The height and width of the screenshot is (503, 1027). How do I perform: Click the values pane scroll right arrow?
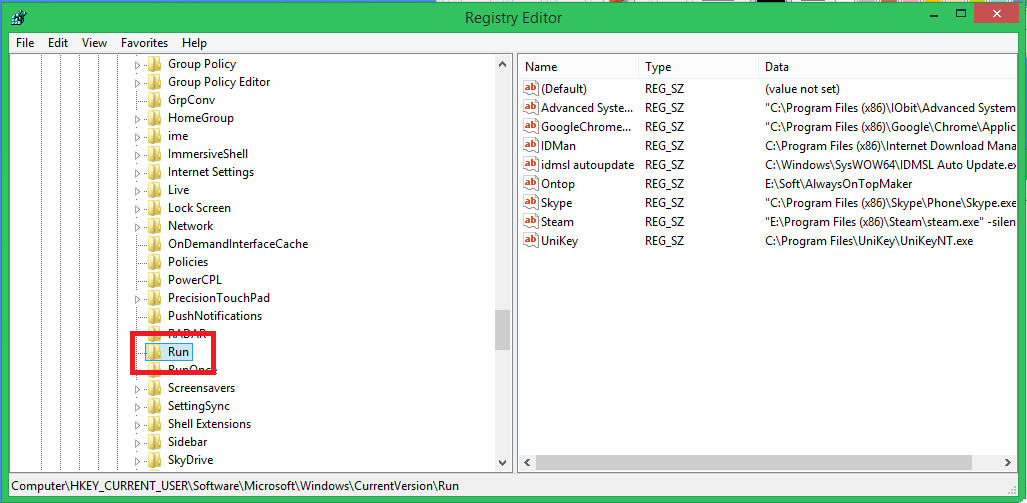click(1009, 462)
